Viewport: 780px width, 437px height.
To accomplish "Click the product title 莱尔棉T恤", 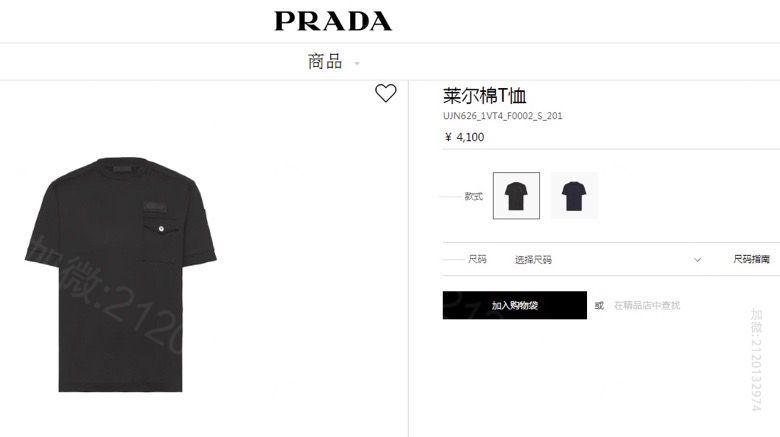I will 485,95.
